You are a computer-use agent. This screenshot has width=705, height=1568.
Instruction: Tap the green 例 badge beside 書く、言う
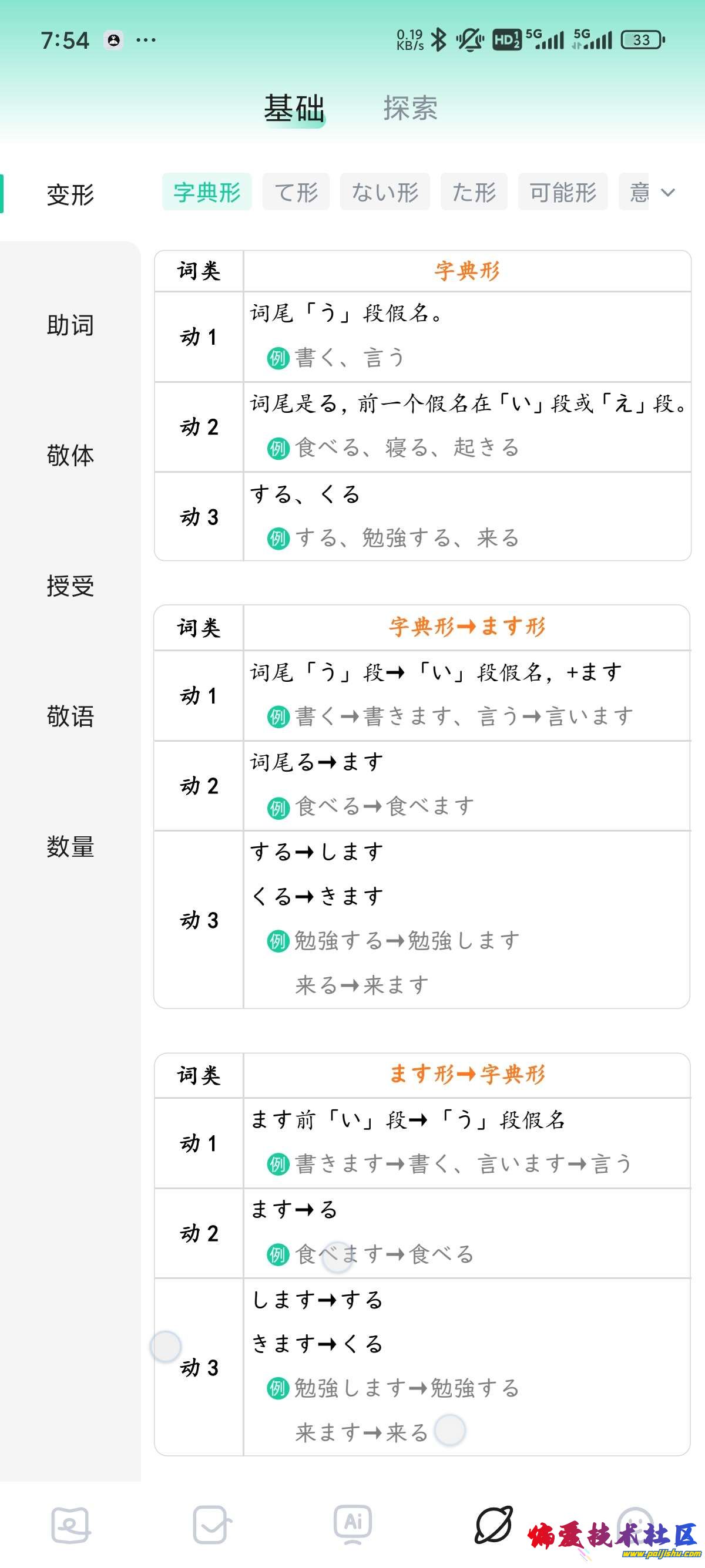[x=278, y=358]
